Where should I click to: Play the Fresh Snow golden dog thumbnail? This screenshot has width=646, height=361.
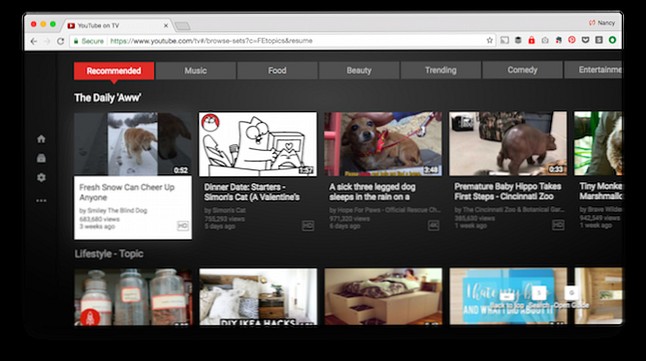point(133,144)
